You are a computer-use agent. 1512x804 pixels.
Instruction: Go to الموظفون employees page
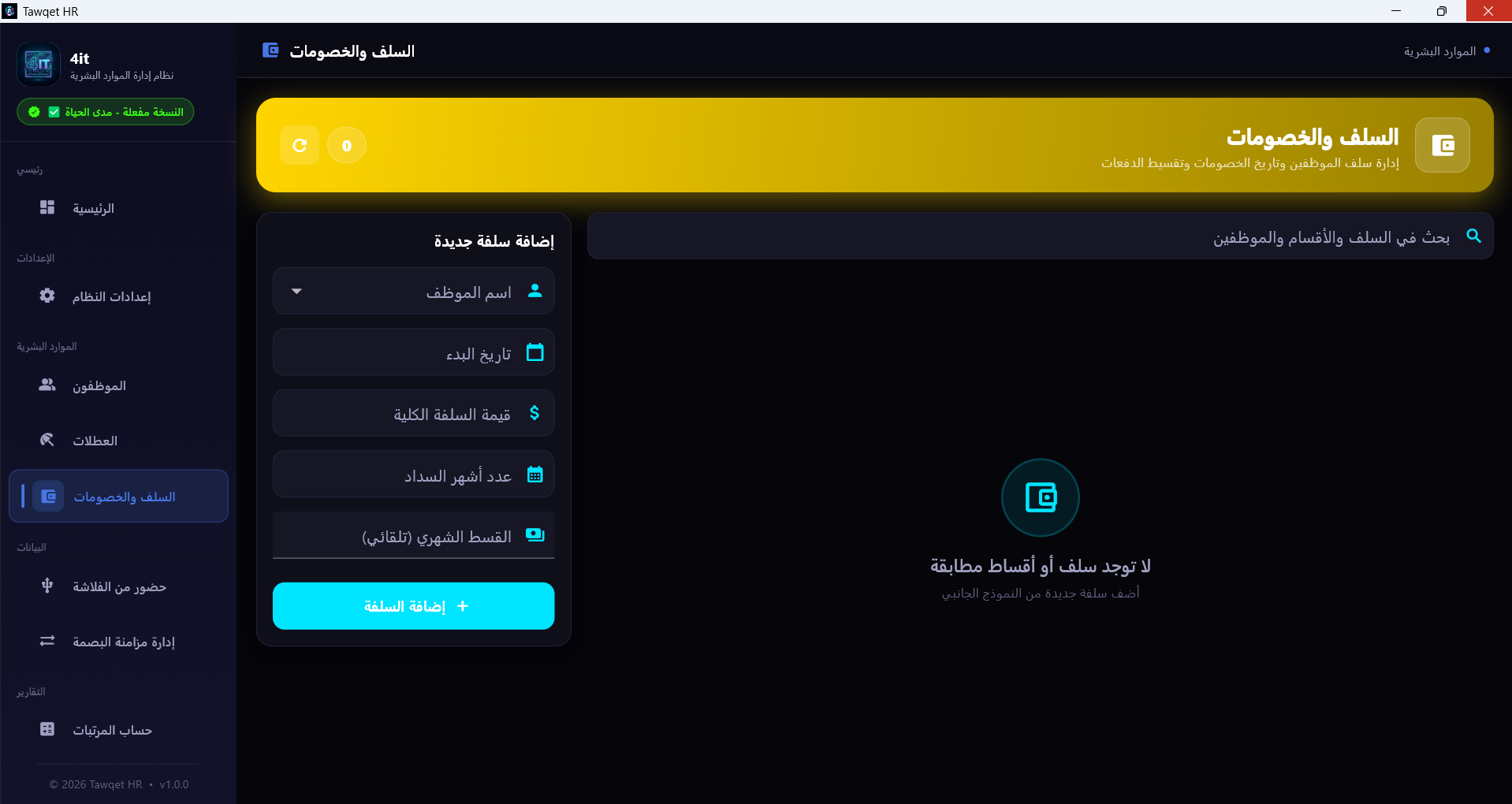point(118,385)
